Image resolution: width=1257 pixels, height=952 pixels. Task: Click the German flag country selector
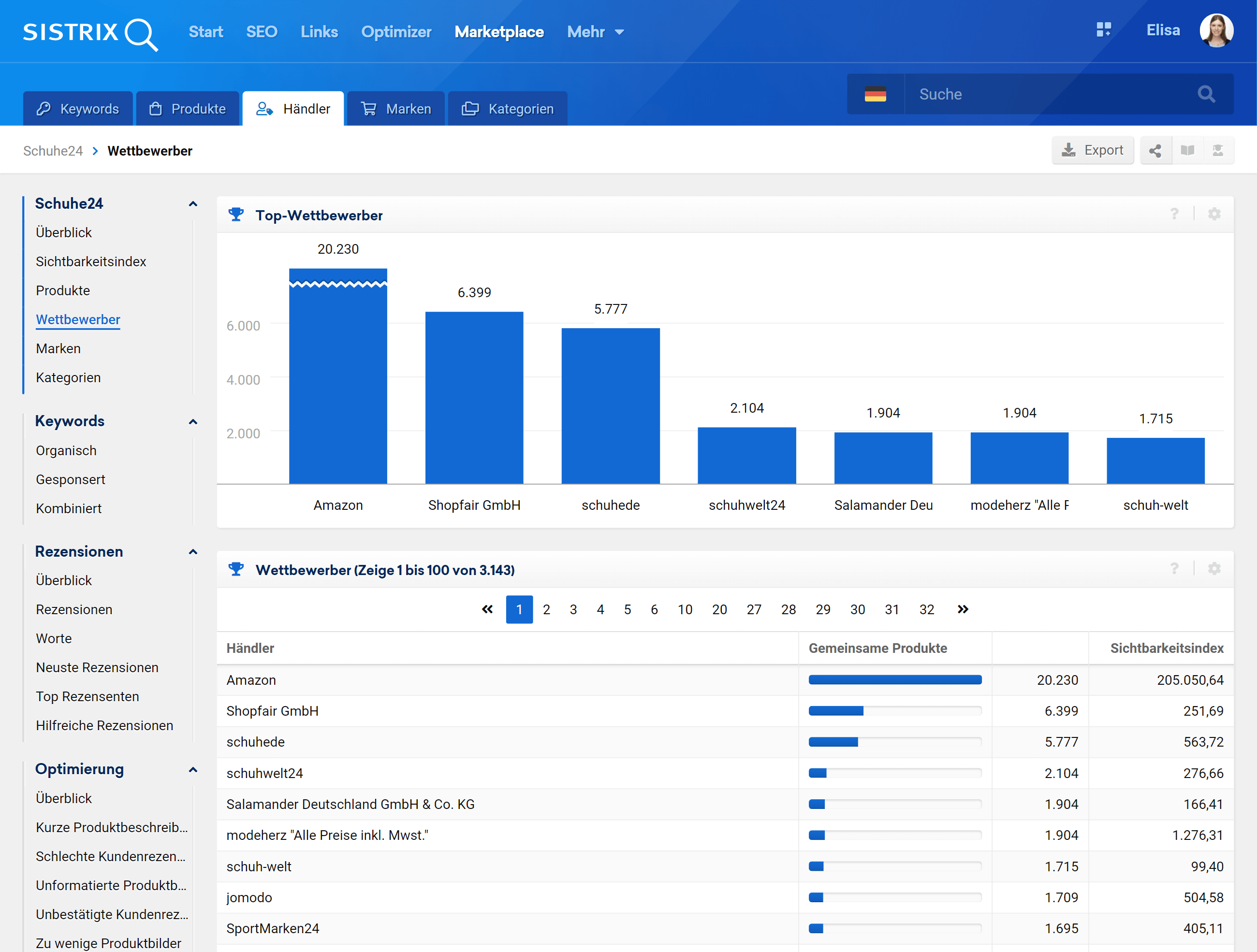pos(875,94)
